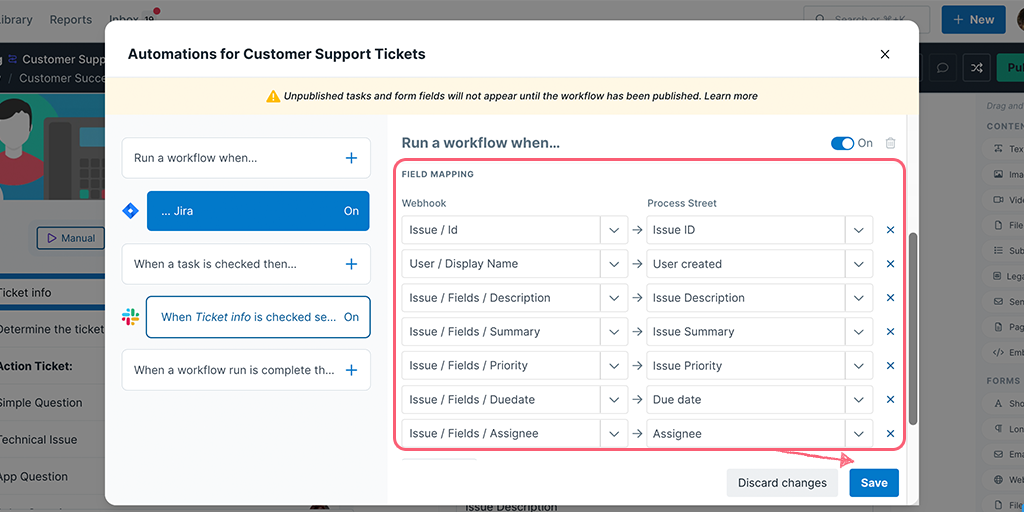Open the Process Street dropdown for User created
The height and width of the screenshot is (512, 1024).
[x=859, y=264]
